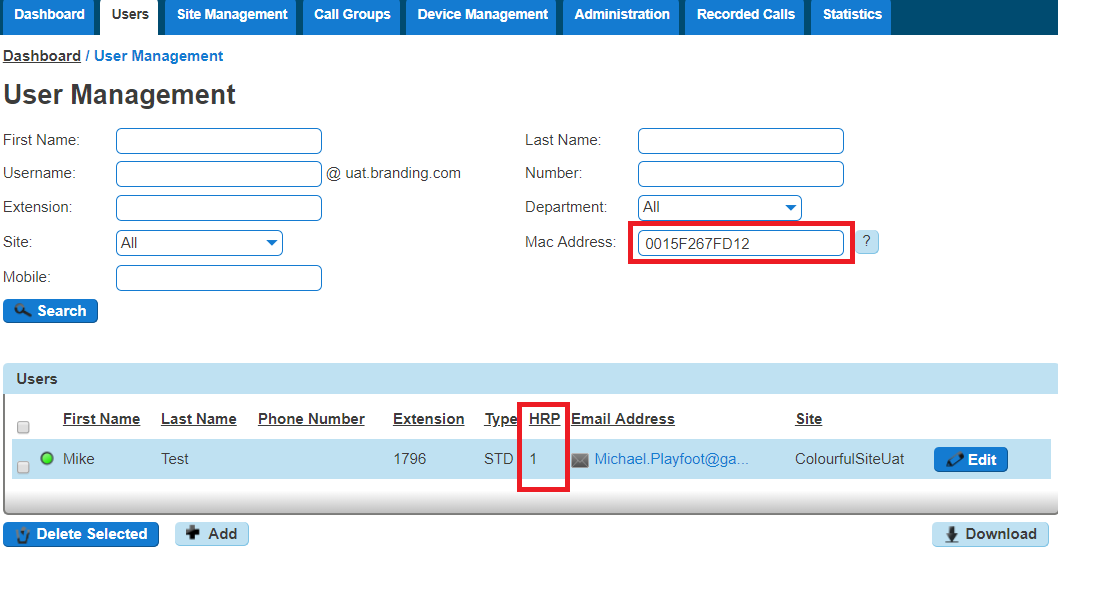
Task: Sort users by Phone Number column
Action: (311, 419)
